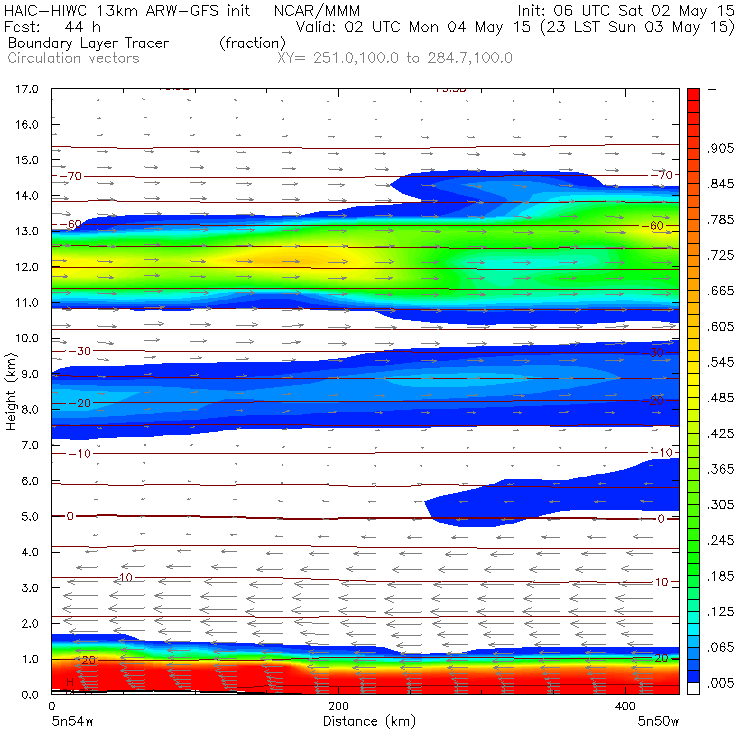Screen dimensions: 740x740
Task: Click the 'Init: 06 UTC Sat 02 May 15' text
Action: click(x=626, y=10)
